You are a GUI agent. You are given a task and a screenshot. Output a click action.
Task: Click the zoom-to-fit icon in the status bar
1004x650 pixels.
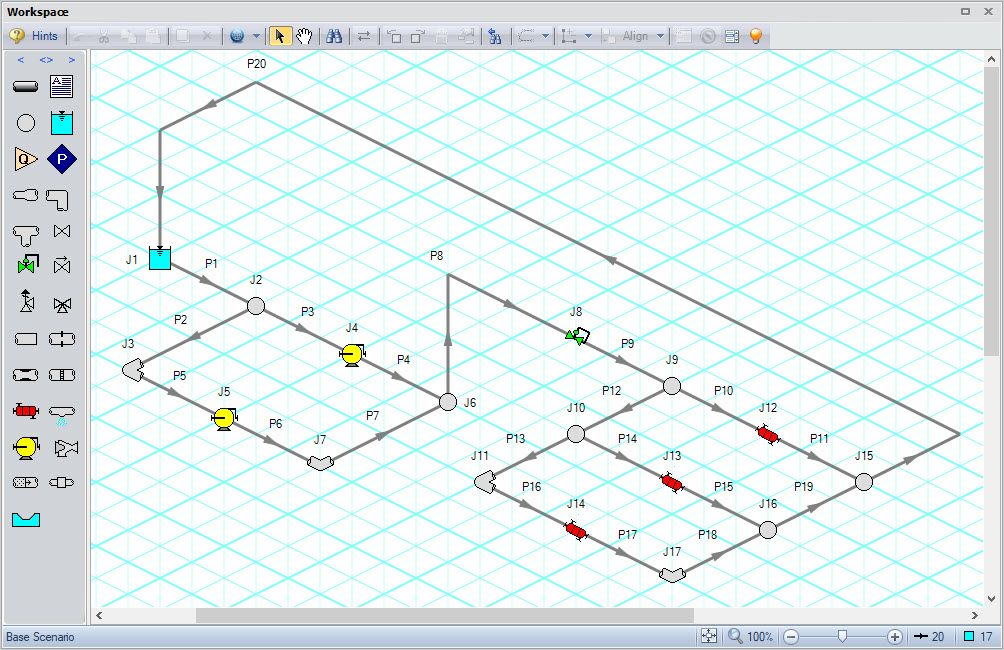click(708, 635)
